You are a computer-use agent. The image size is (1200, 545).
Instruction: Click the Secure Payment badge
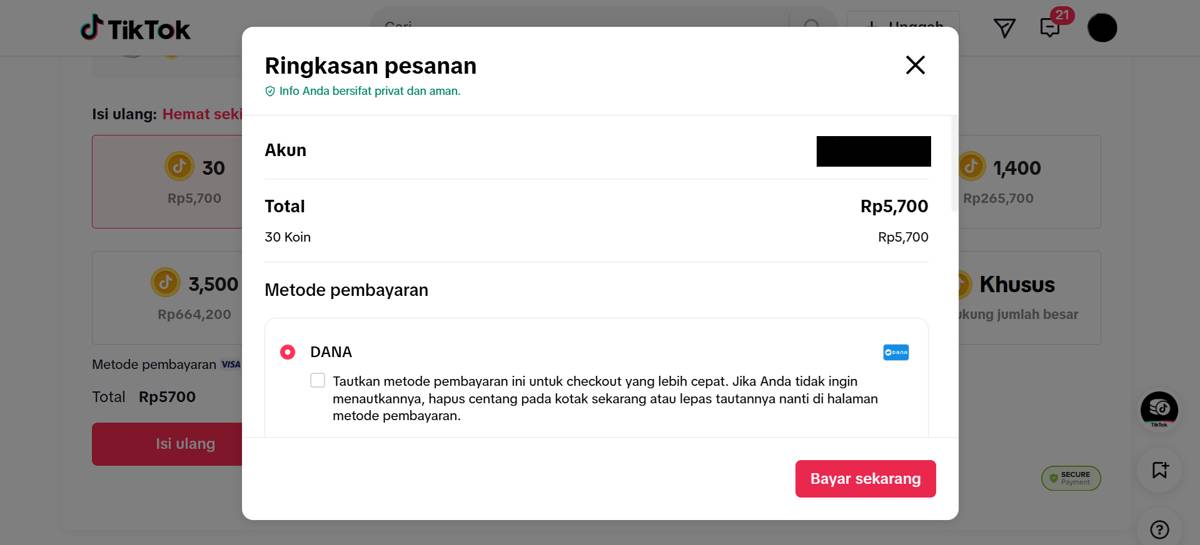[x=1071, y=479]
